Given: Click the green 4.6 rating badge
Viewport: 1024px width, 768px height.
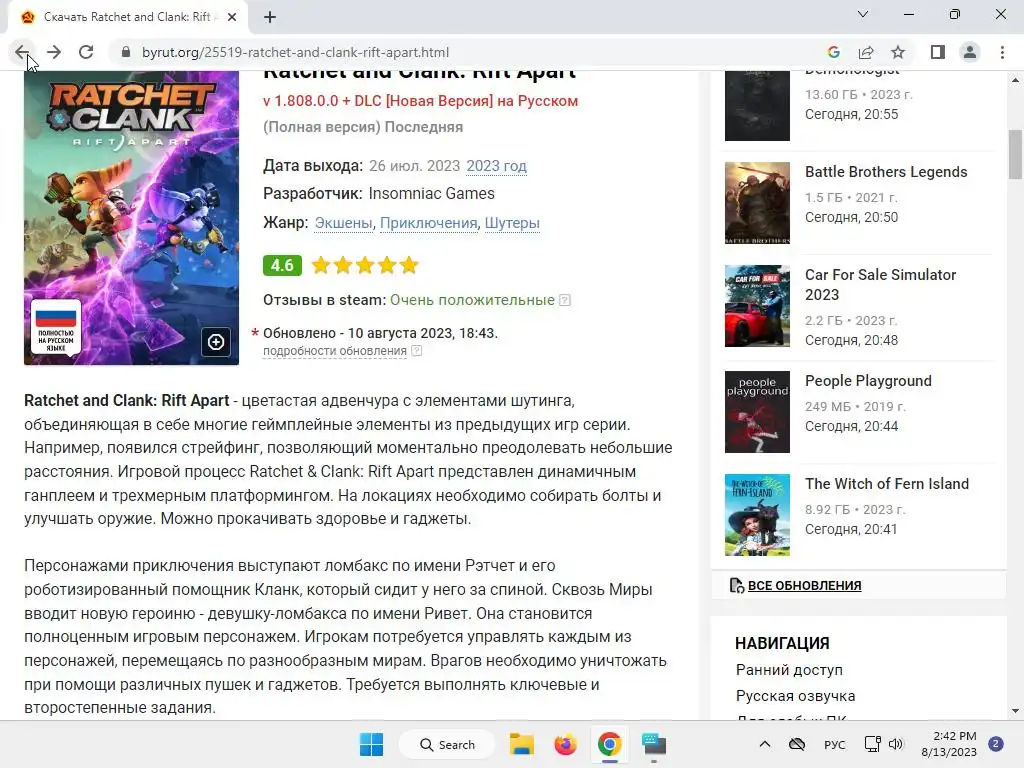Looking at the screenshot, I should point(282,265).
